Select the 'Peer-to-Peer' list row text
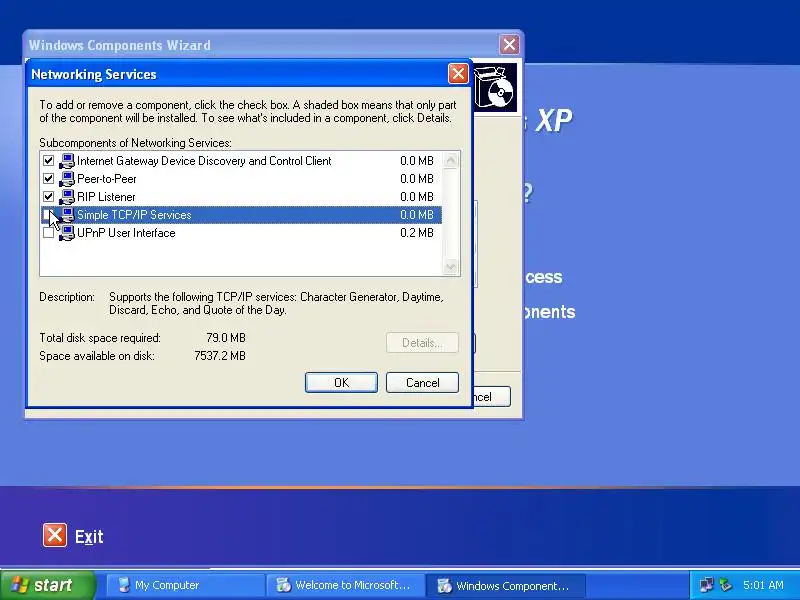This screenshot has width=800, height=600. click(x=107, y=179)
